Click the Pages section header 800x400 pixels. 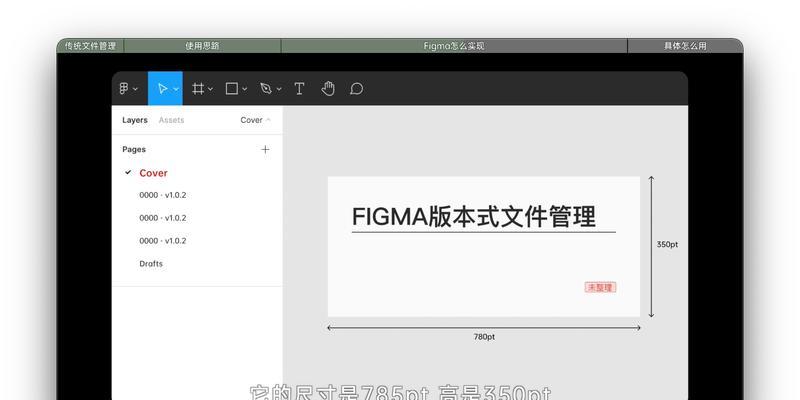(134, 149)
